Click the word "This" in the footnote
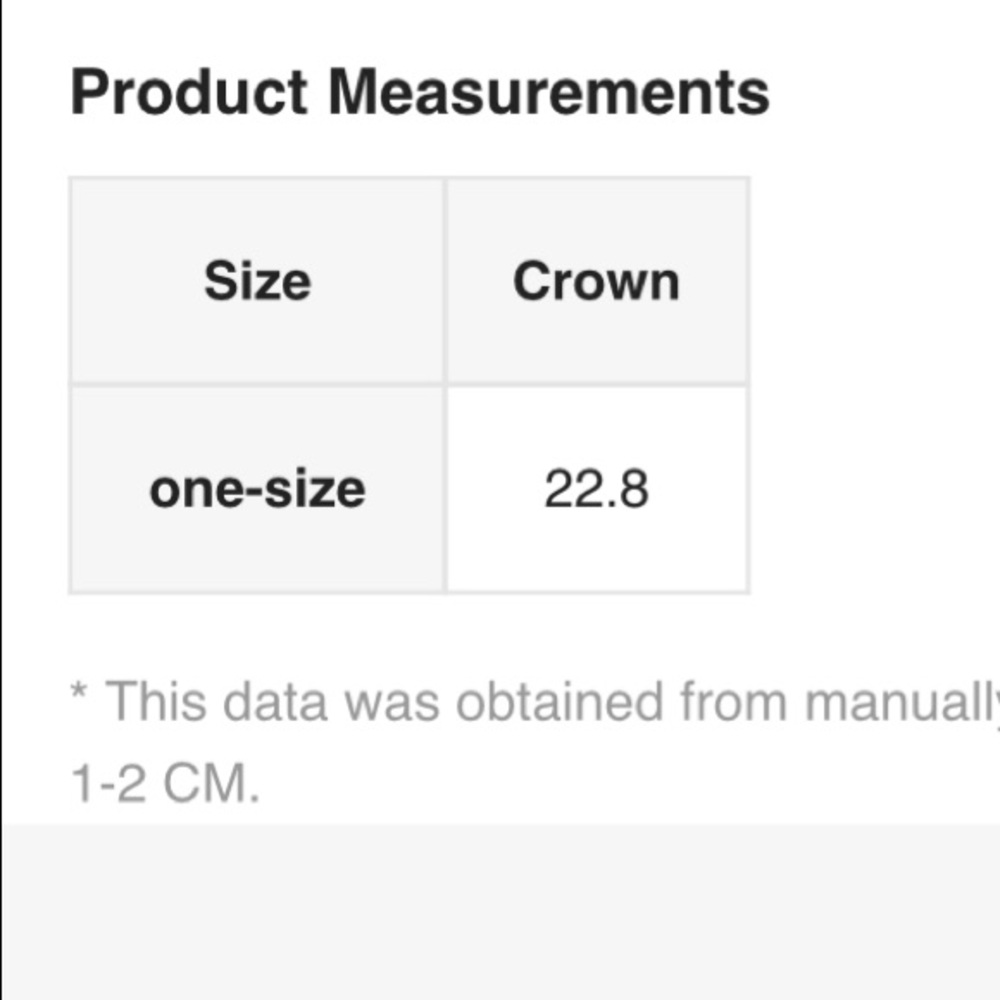The width and height of the screenshot is (1000, 1000). pos(156,702)
